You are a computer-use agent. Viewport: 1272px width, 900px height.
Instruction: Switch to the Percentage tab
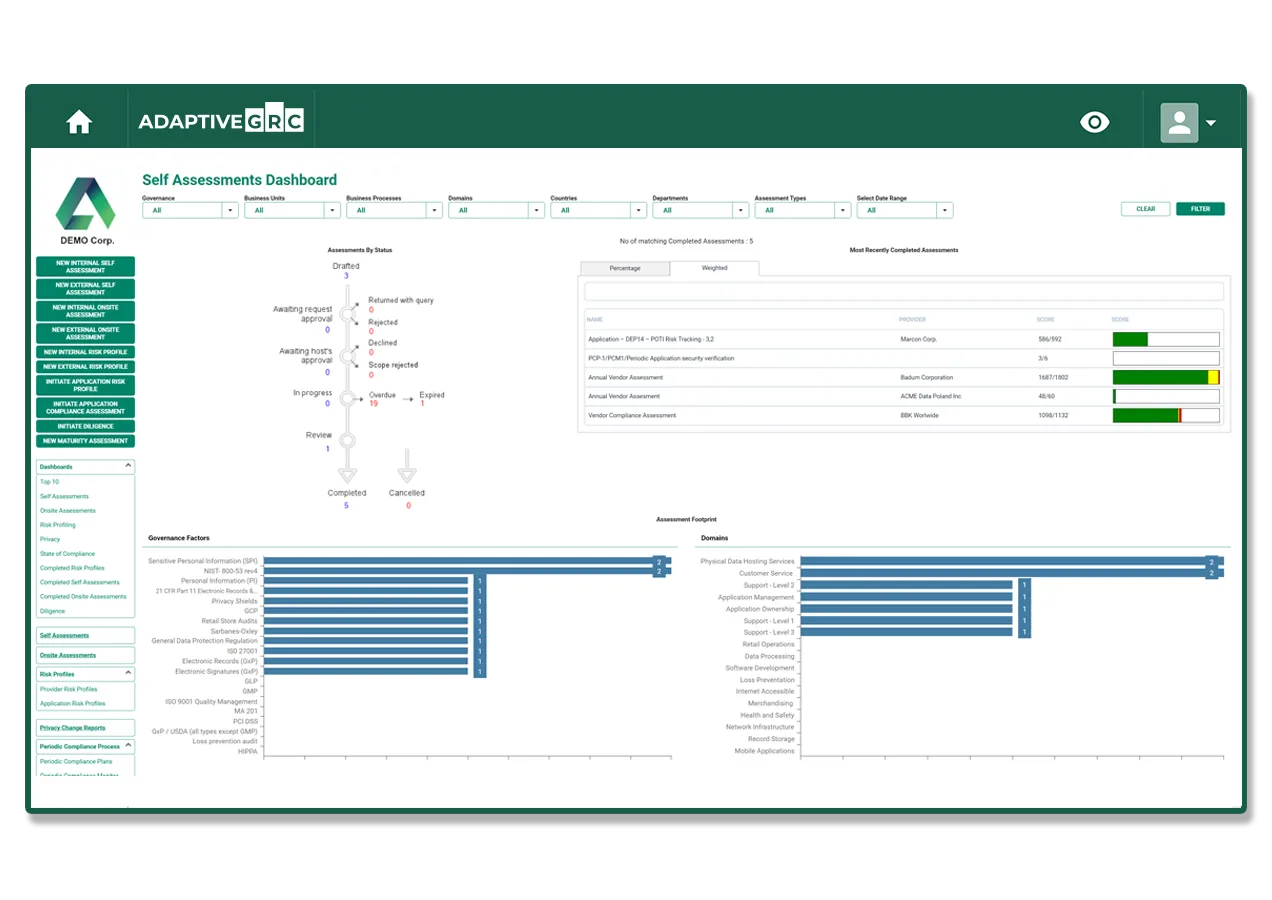pos(625,268)
